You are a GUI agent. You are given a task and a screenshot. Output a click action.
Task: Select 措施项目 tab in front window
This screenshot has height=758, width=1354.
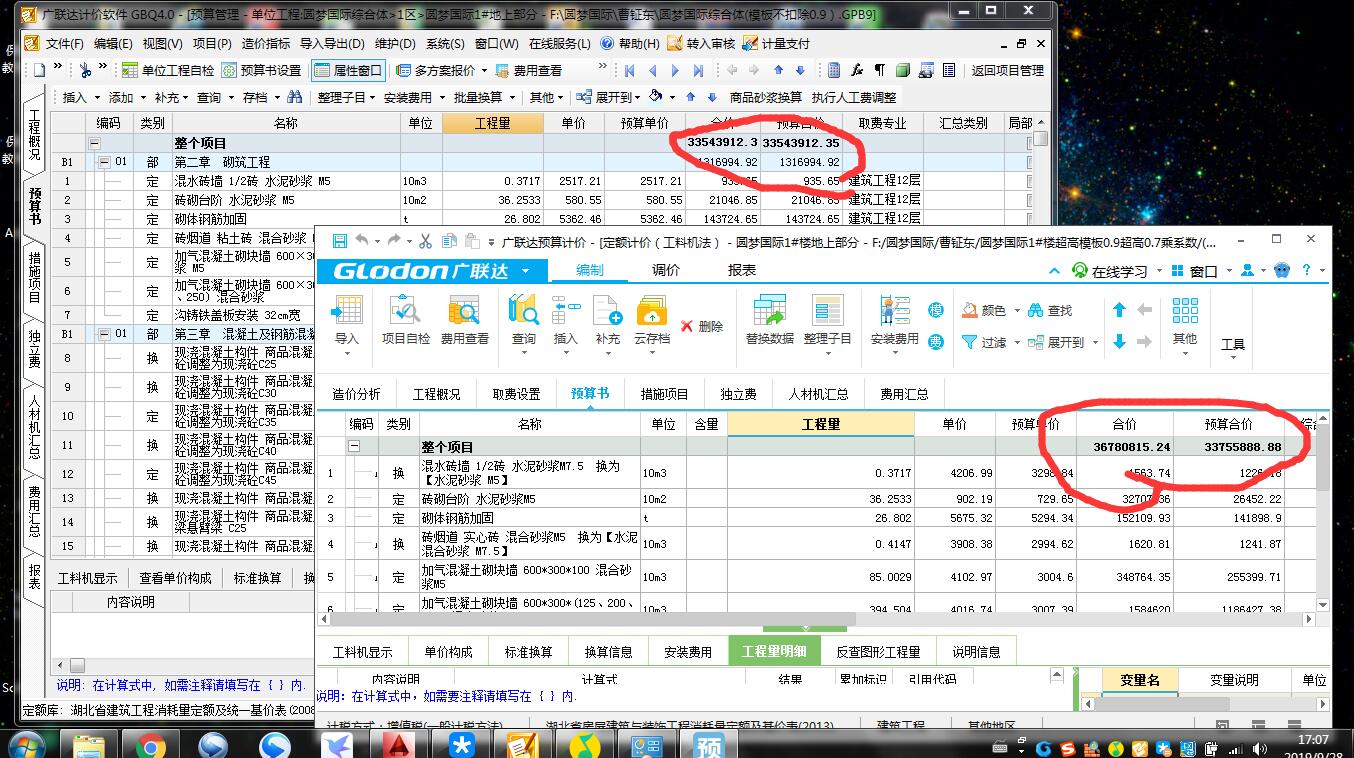click(664, 394)
